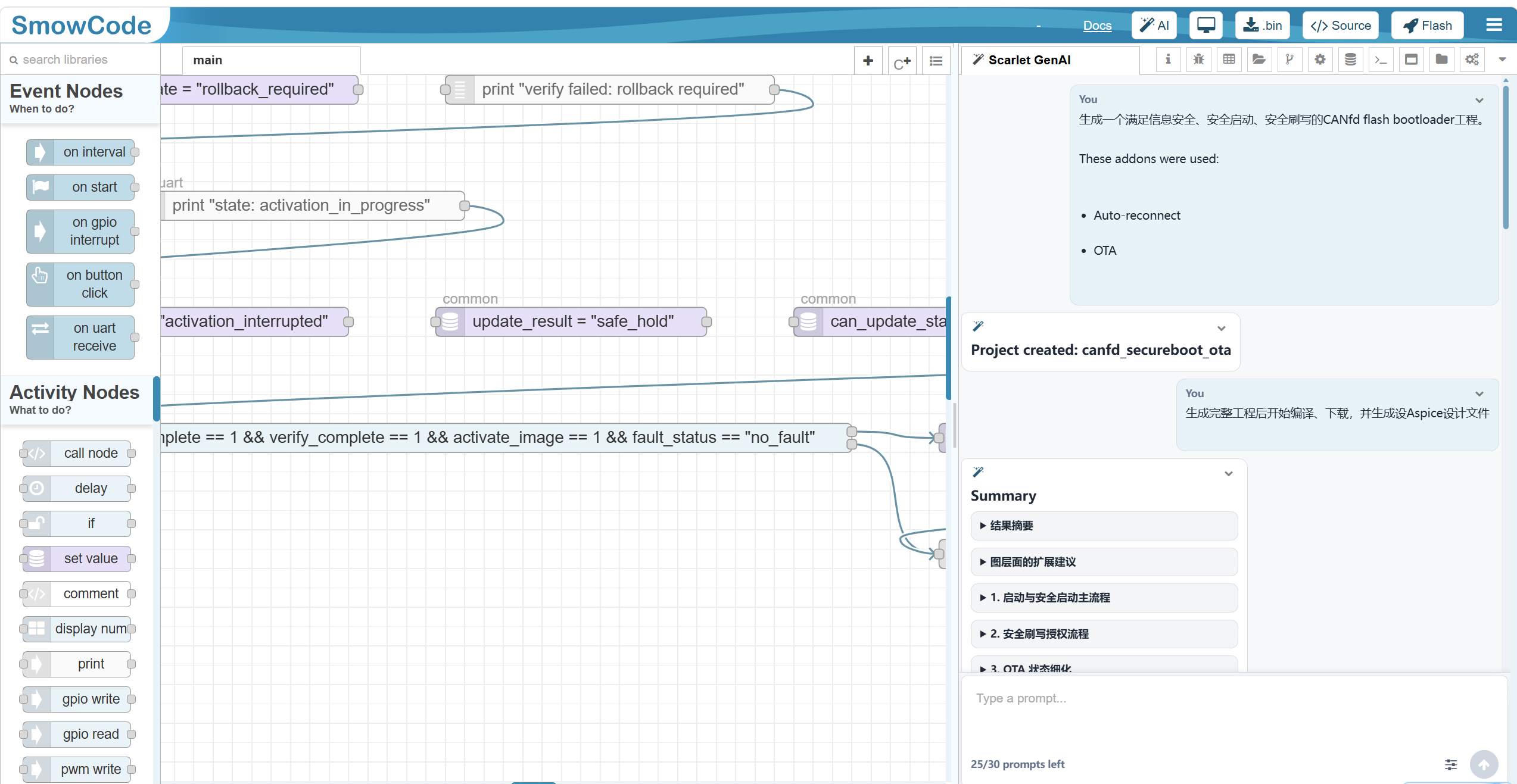Open the database stack panel icon
This screenshot has width=1517, height=784.
(1350, 60)
